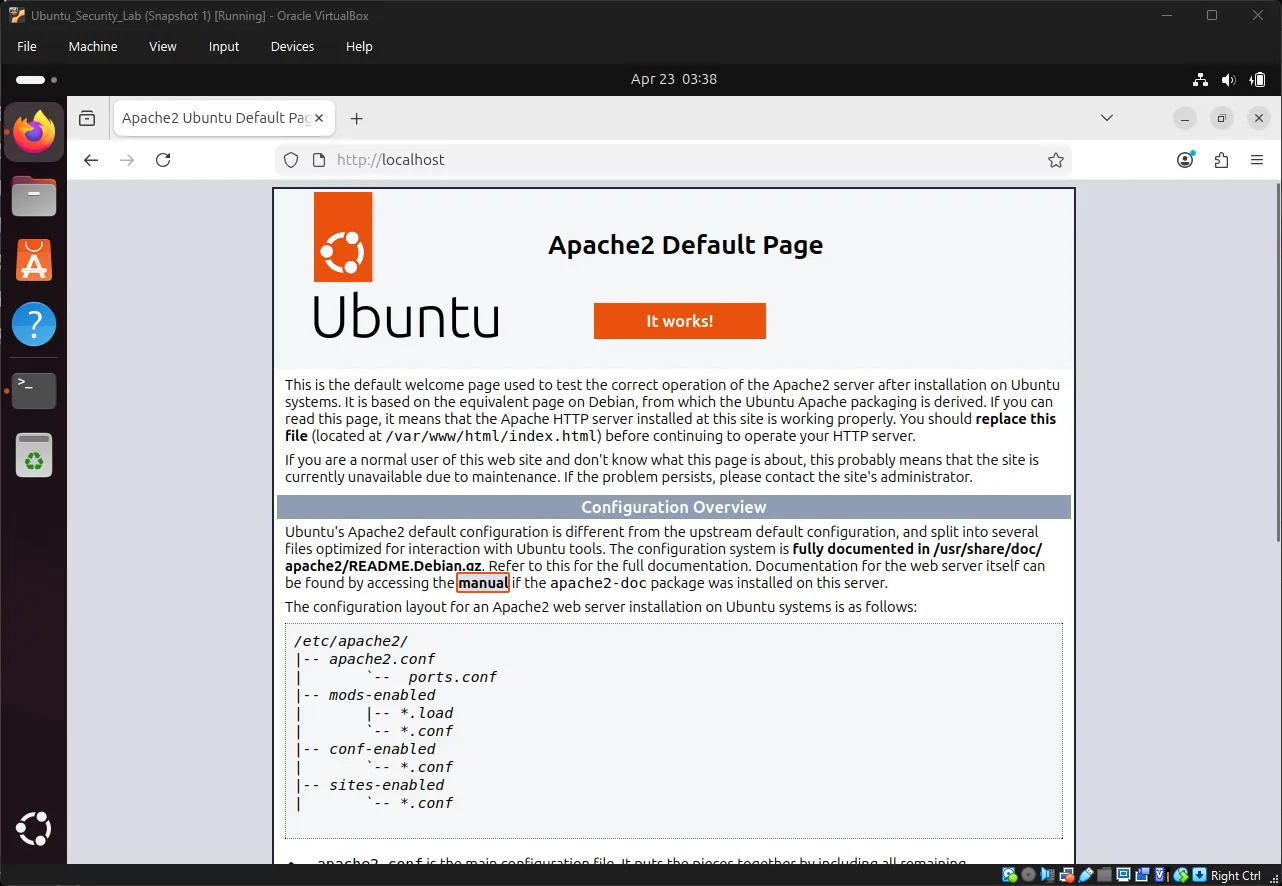Viewport: 1282px width, 886px height.
Task: Mute audio via the top panel speaker icon
Action: [x=1229, y=79]
